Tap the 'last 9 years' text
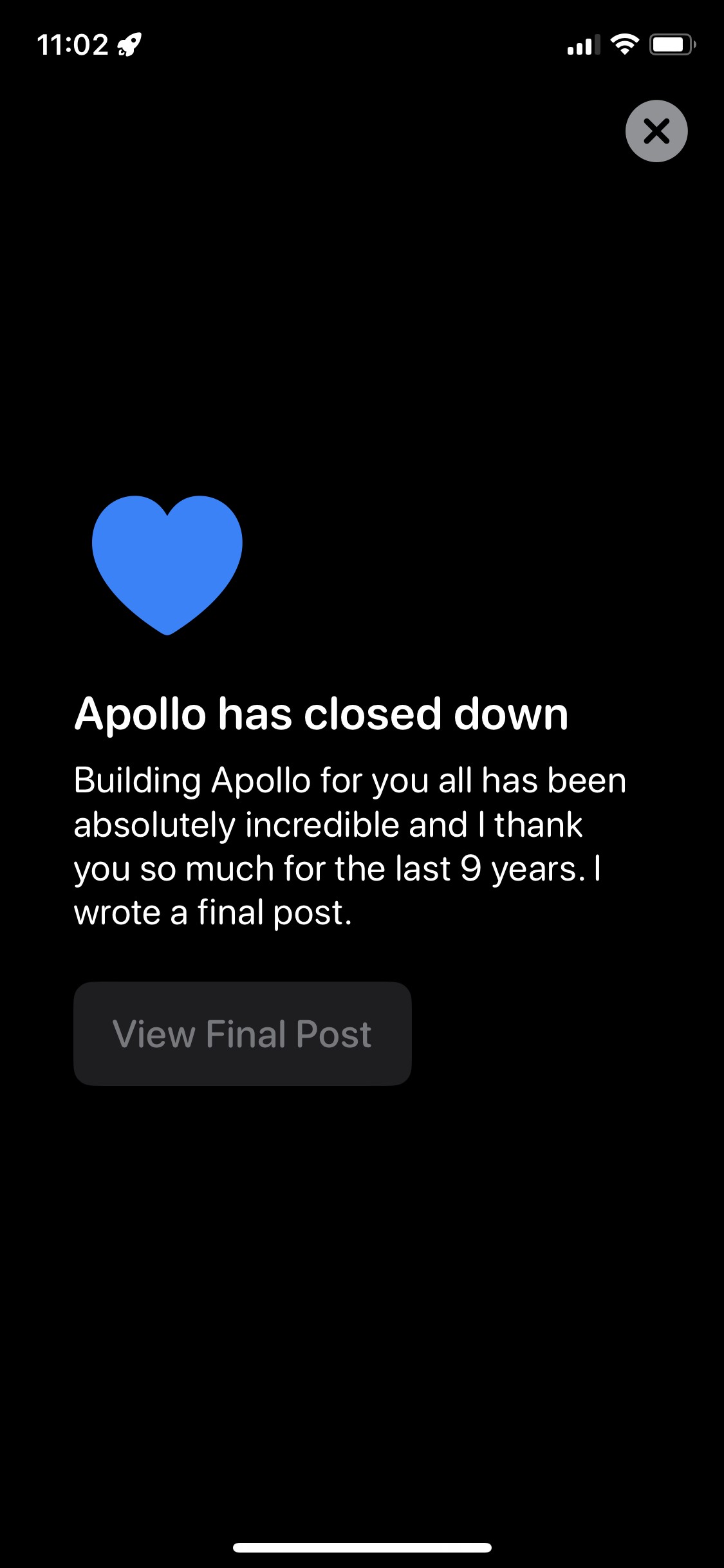Image resolution: width=724 pixels, height=1568 pixels. (x=490, y=870)
